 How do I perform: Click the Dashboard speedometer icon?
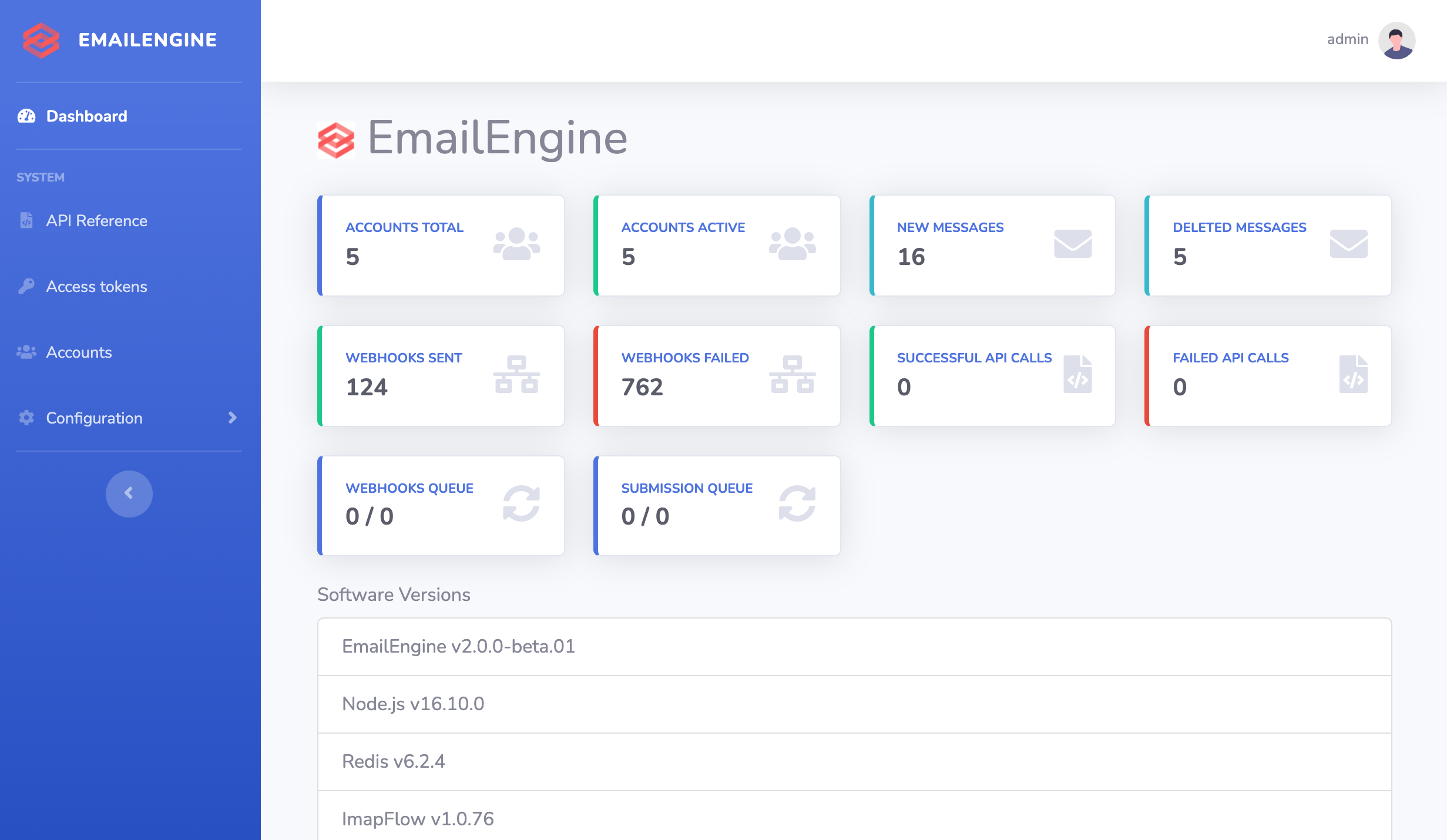coord(26,116)
